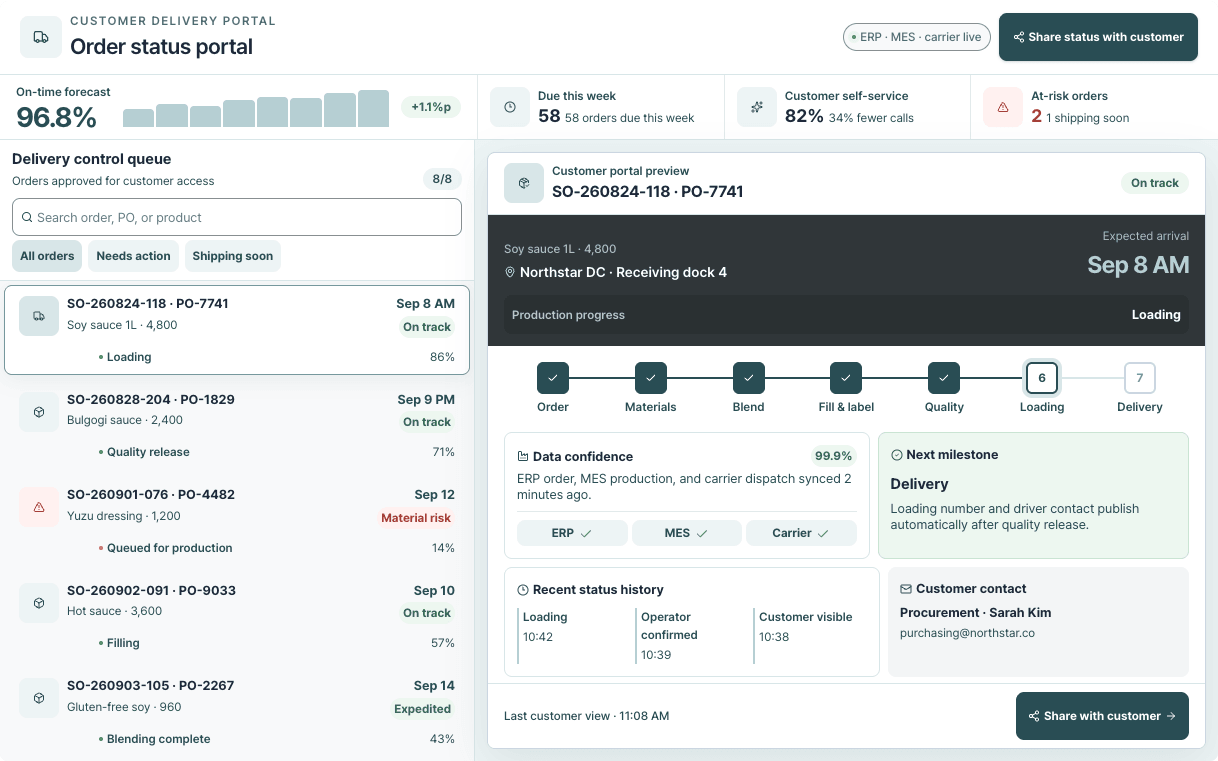Click the Search order, PO, or product field
The image size is (1218, 761).
click(x=237, y=217)
